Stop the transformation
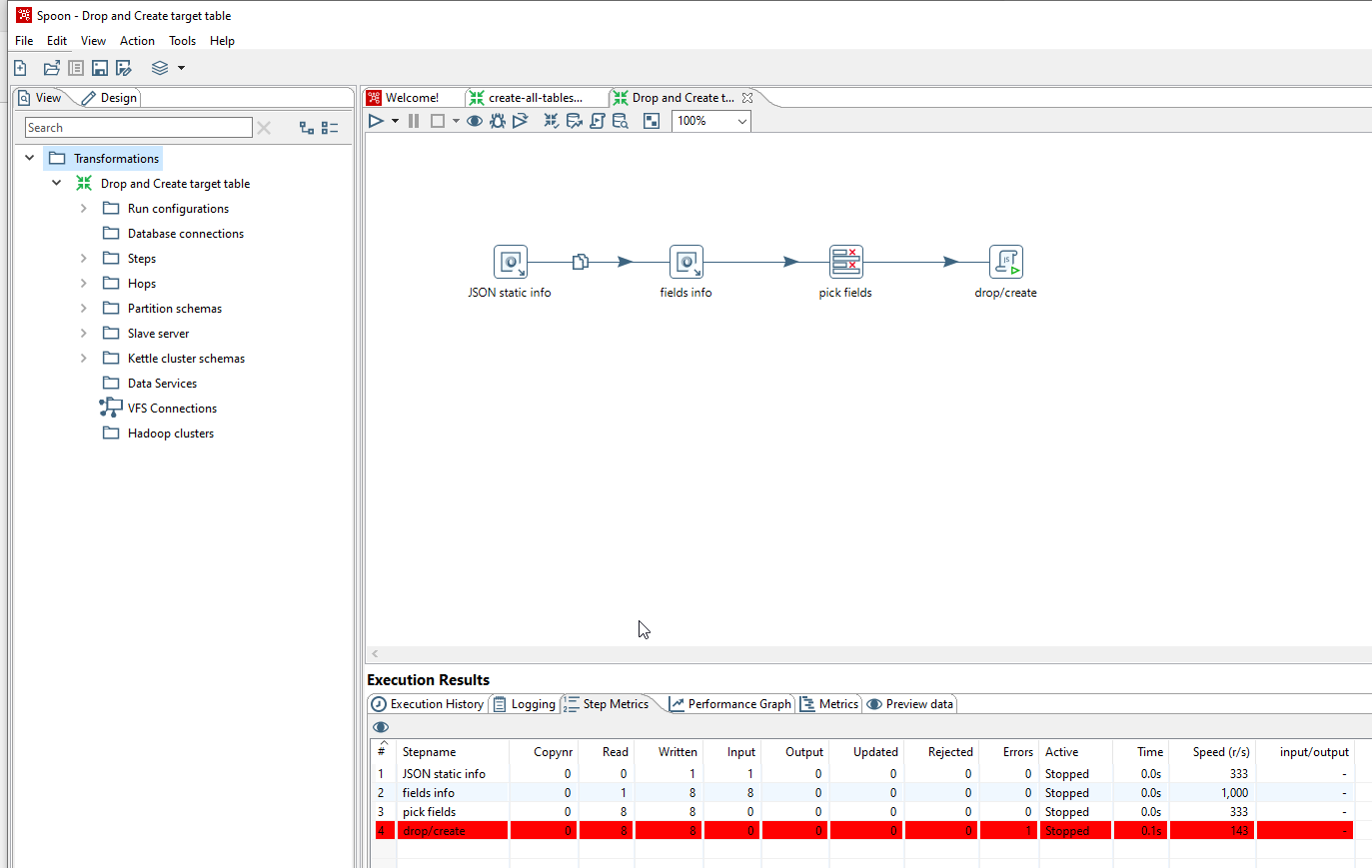This screenshot has height=868, width=1372. [x=437, y=120]
